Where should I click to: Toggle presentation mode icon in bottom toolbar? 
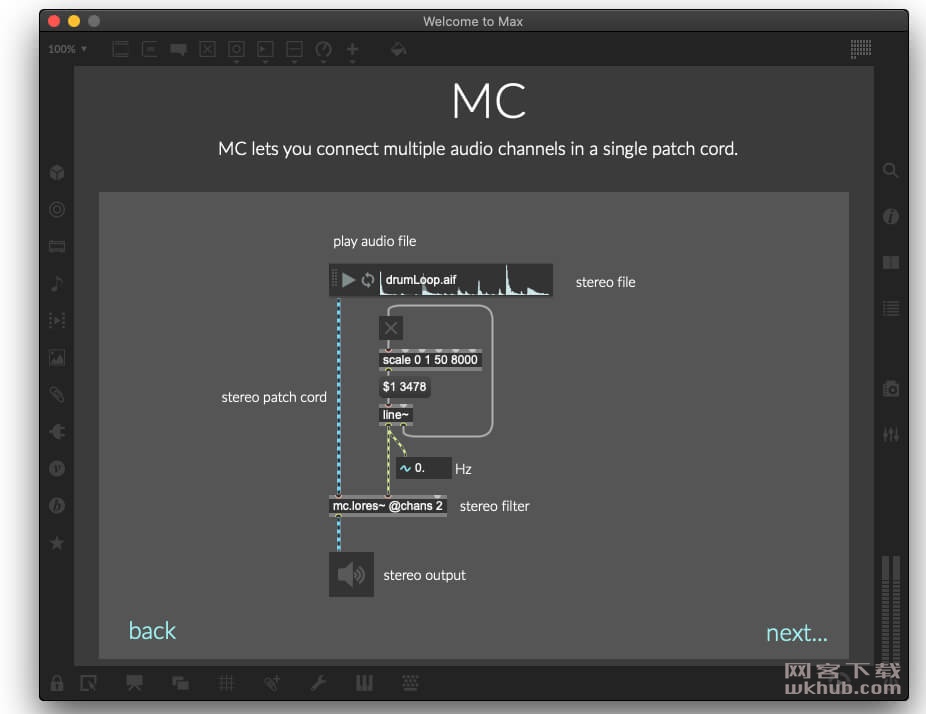pos(134,683)
